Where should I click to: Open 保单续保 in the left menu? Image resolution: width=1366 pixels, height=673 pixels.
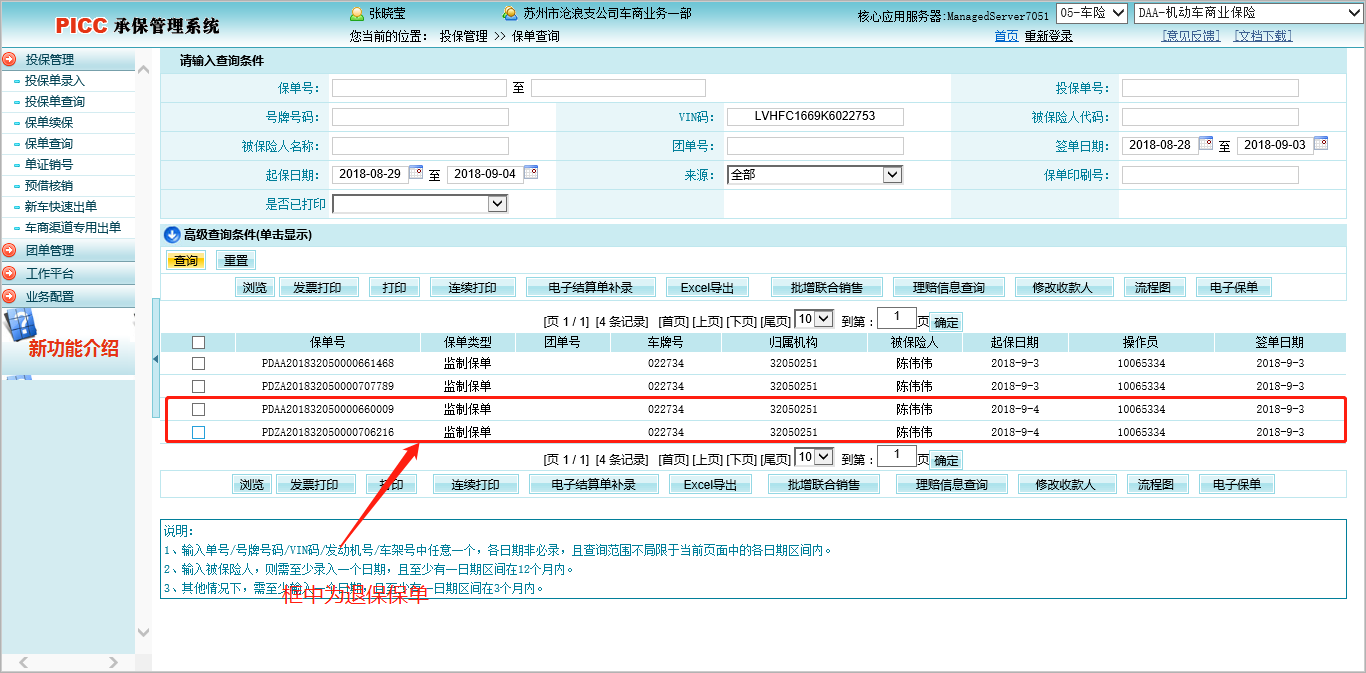pyautogui.click(x=48, y=123)
